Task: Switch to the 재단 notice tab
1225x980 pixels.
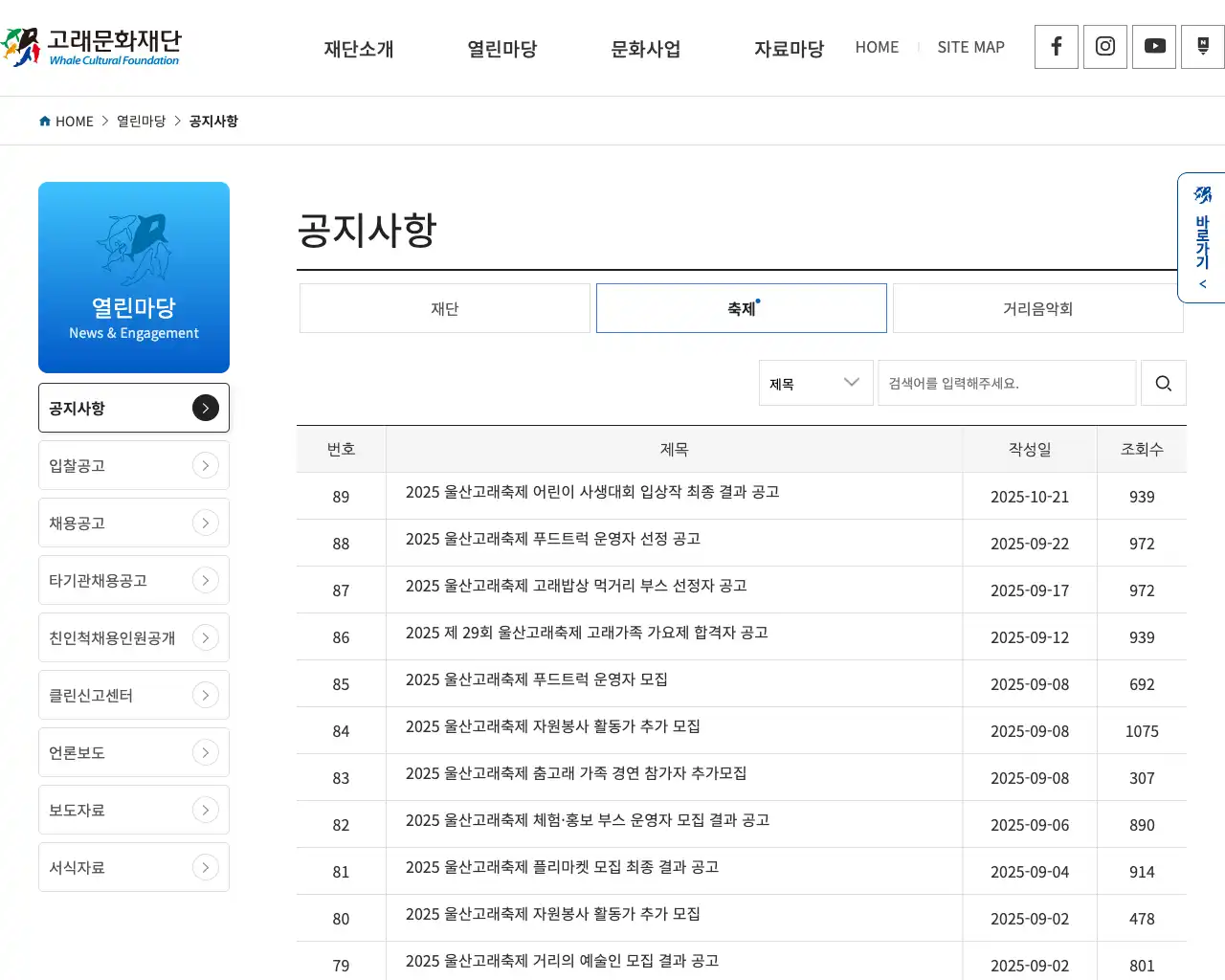Action: tap(444, 308)
